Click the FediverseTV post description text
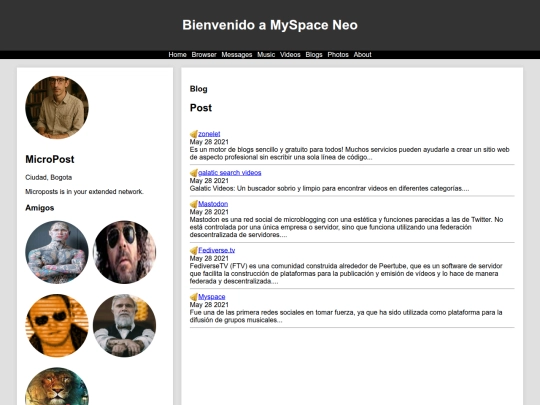Viewport: 540px width, 405px height. pyautogui.click(x=346, y=273)
